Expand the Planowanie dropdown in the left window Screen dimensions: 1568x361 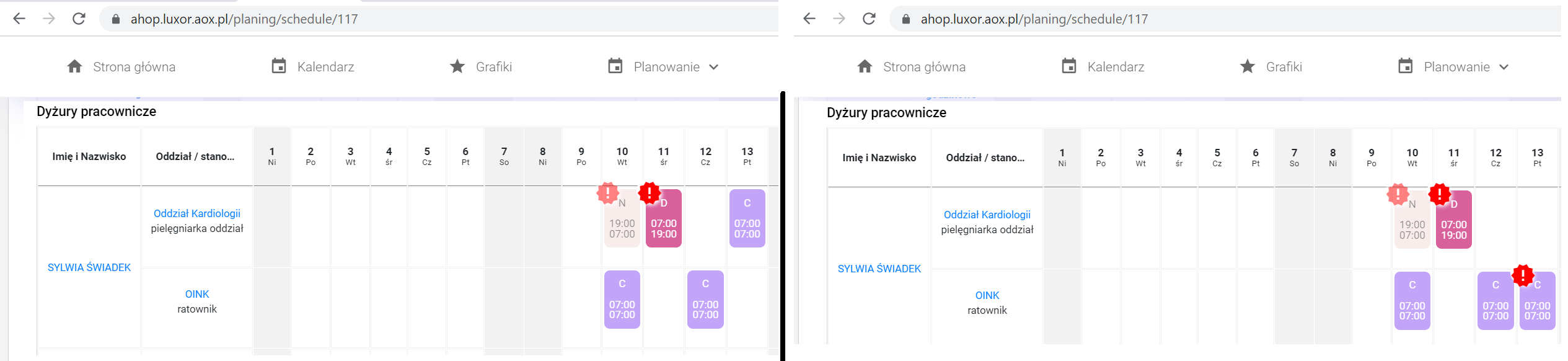click(714, 67)
